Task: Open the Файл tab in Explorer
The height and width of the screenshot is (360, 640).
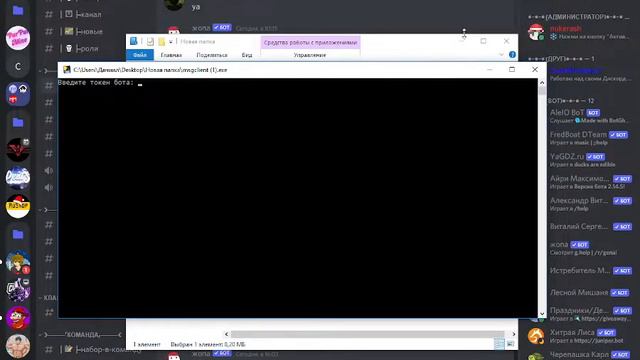Action: pyautogui.click(x=140, y=55)
